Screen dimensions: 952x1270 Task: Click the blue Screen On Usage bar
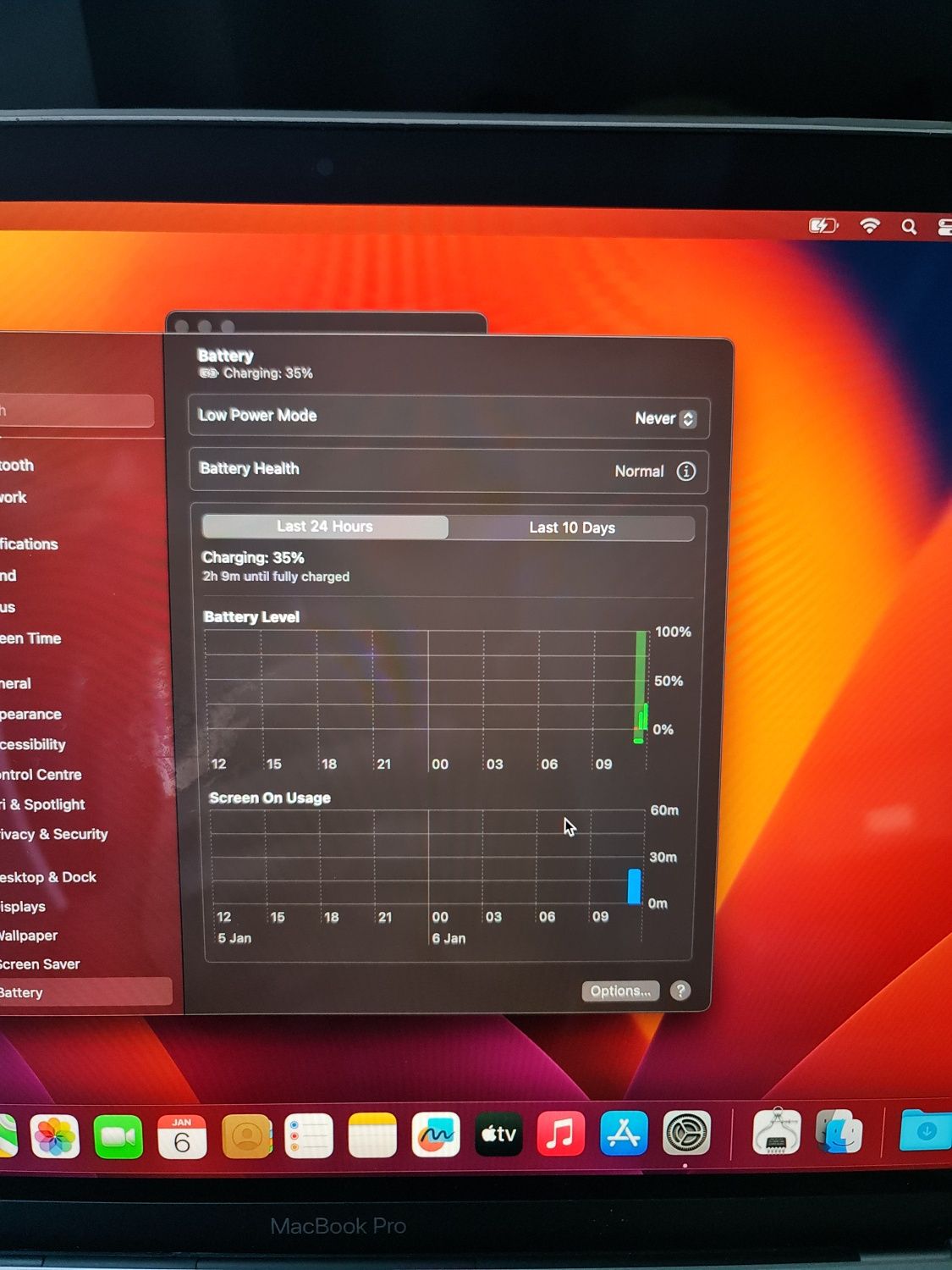pos(634,886)
